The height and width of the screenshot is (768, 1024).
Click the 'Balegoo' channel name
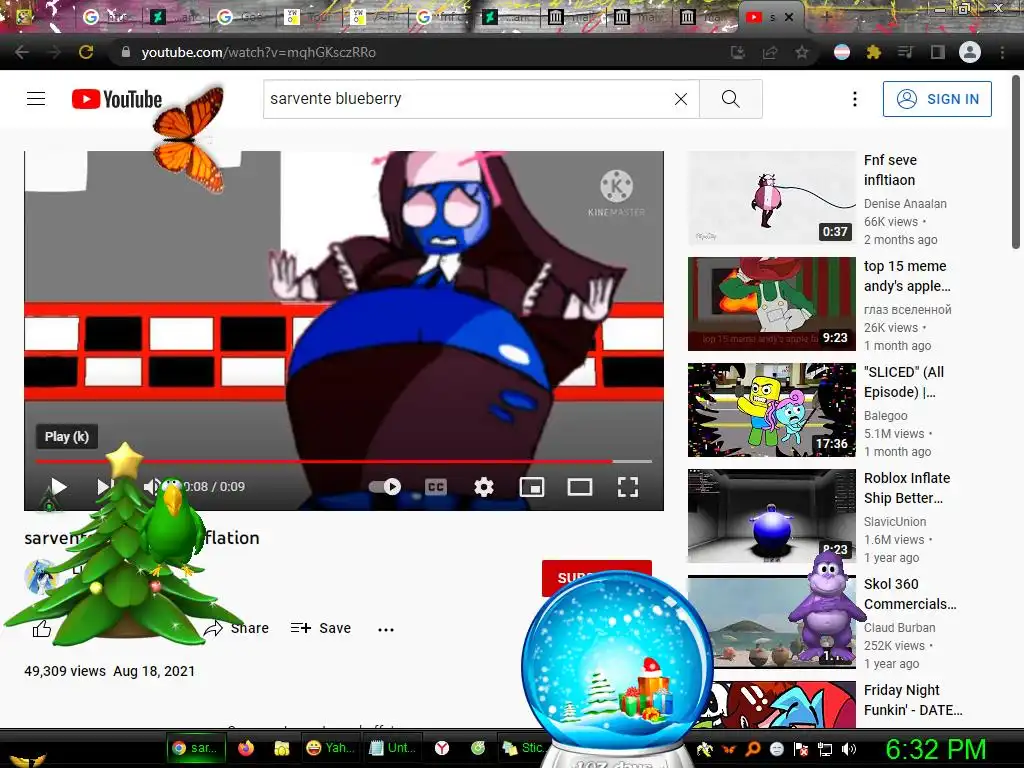click(885, 416)
